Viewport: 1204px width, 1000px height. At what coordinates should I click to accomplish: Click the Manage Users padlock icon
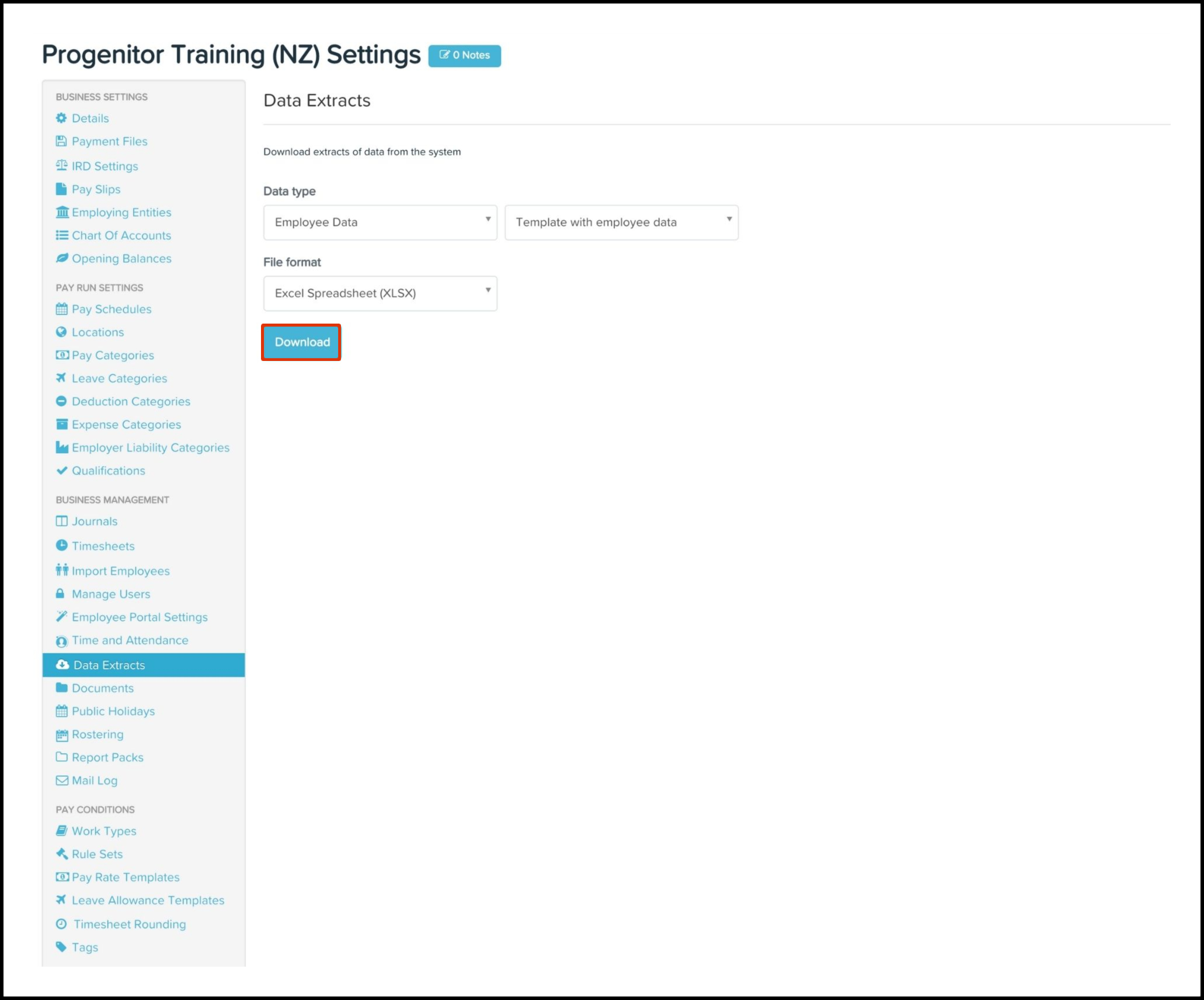(60, 594)
